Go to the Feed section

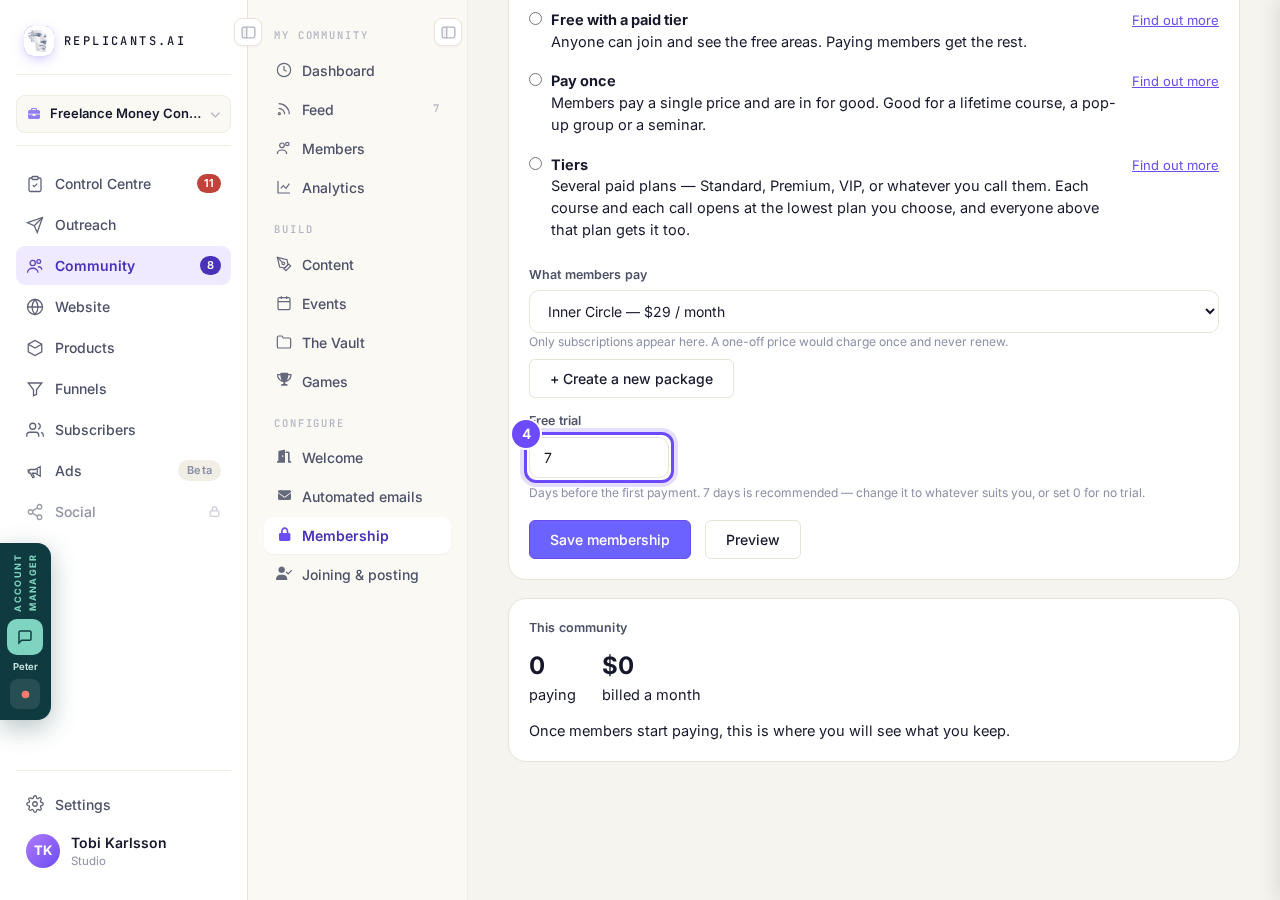[357, 110]
